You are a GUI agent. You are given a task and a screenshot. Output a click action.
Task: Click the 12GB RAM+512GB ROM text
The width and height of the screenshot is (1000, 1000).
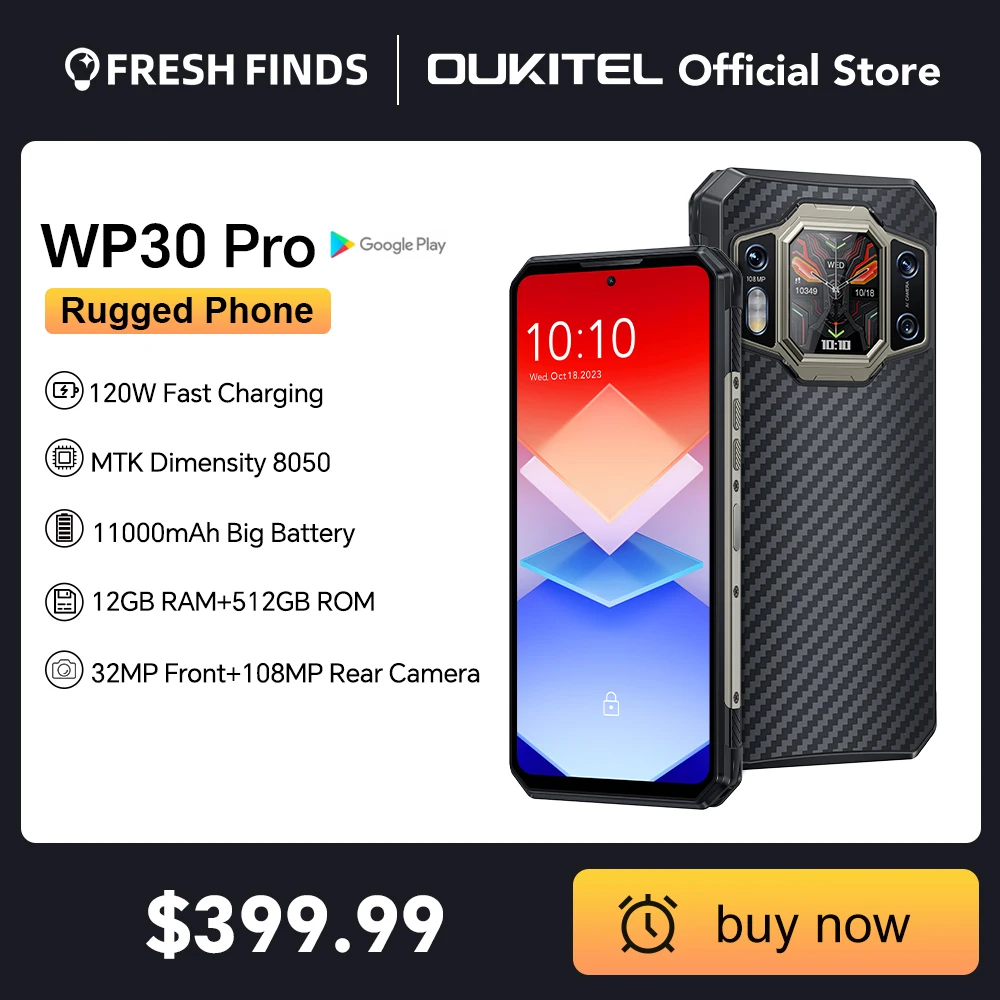click(233, 601)
